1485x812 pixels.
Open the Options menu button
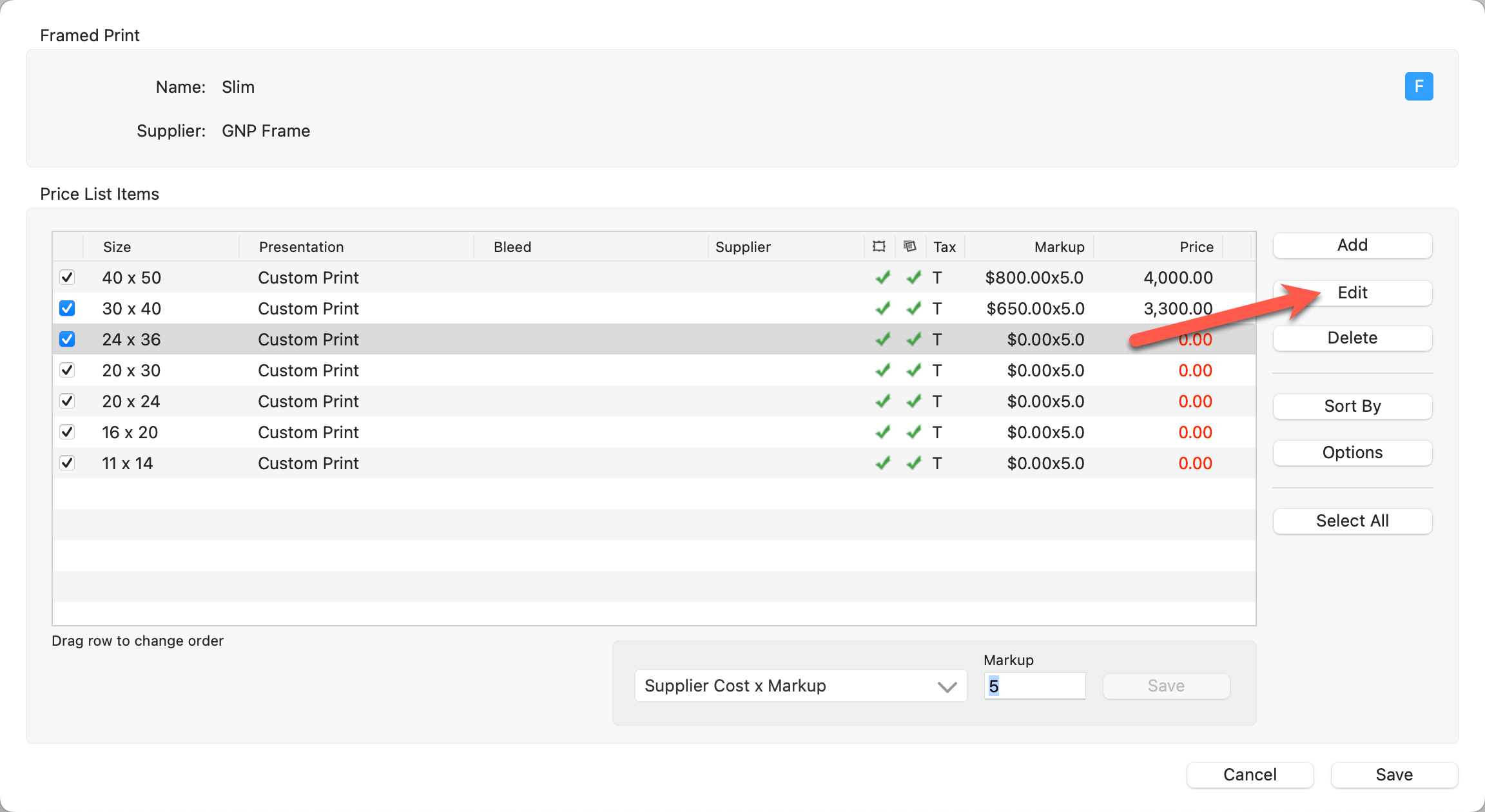pyautogui.click(x=1352, y=453)
